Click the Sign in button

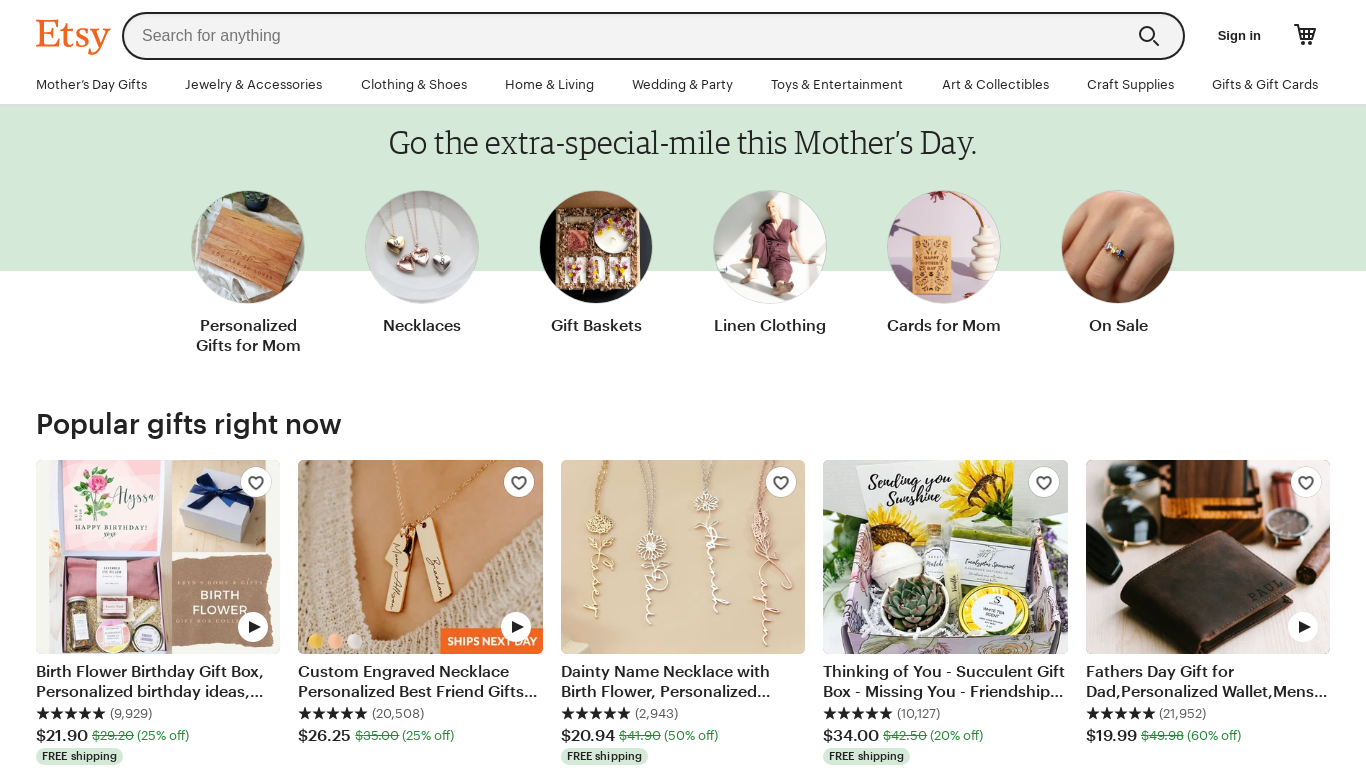click(x=1239, y=36)
